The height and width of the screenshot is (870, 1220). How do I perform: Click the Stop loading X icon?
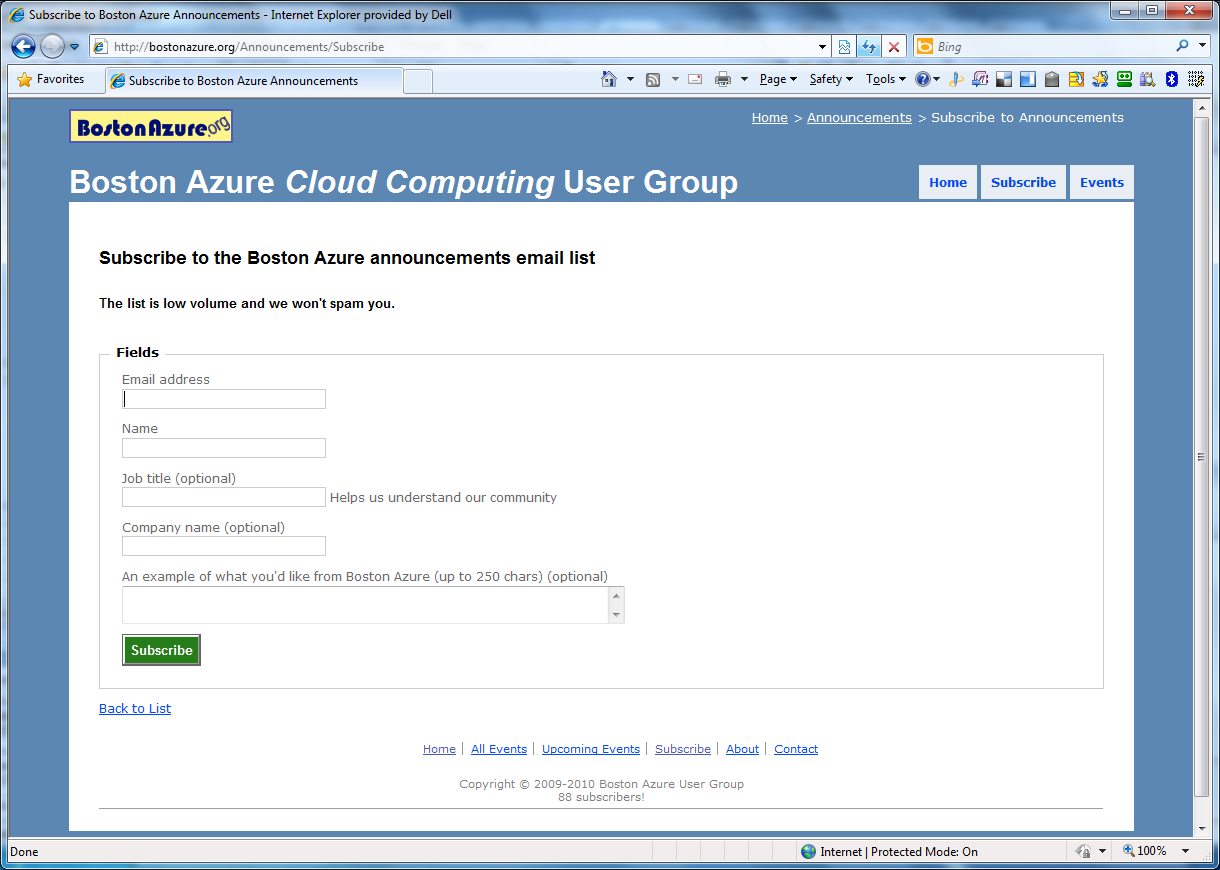894,46
